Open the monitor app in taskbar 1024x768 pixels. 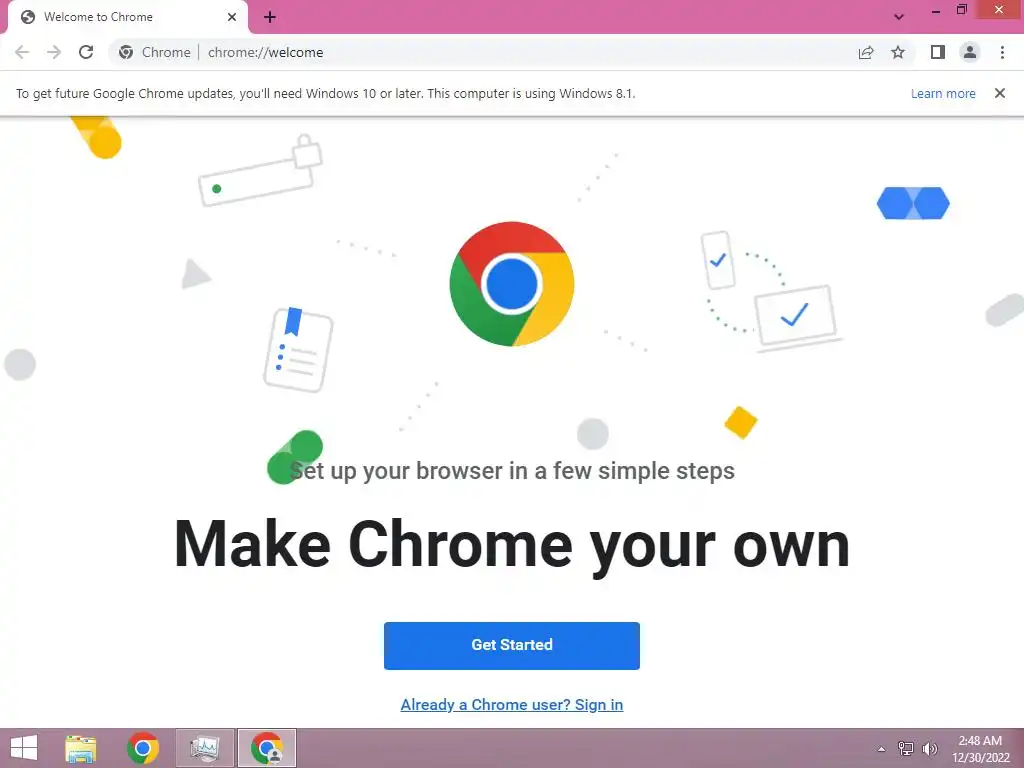(205, 748)
